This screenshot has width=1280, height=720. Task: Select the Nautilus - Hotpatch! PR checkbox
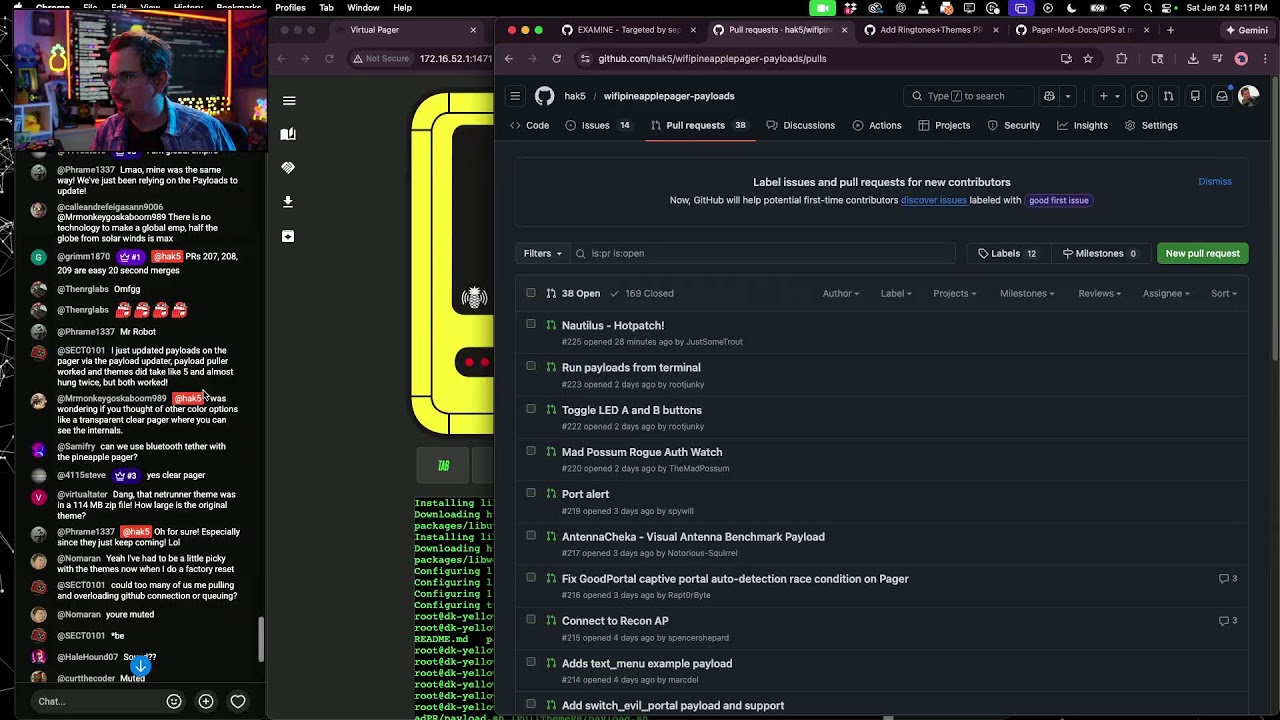(x=531, y=324)
